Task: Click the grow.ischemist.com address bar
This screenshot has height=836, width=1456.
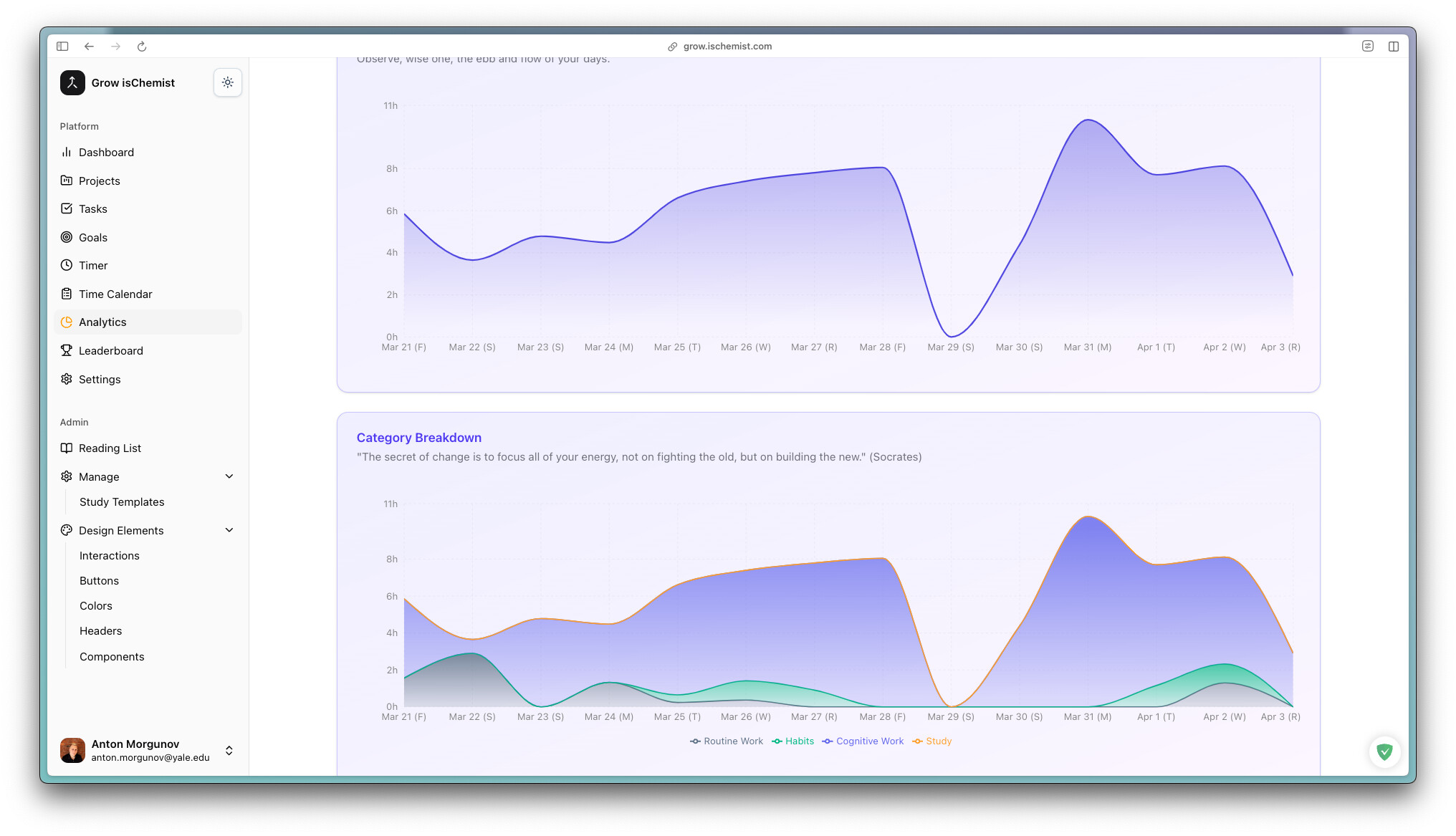Action: coord(727,47)
